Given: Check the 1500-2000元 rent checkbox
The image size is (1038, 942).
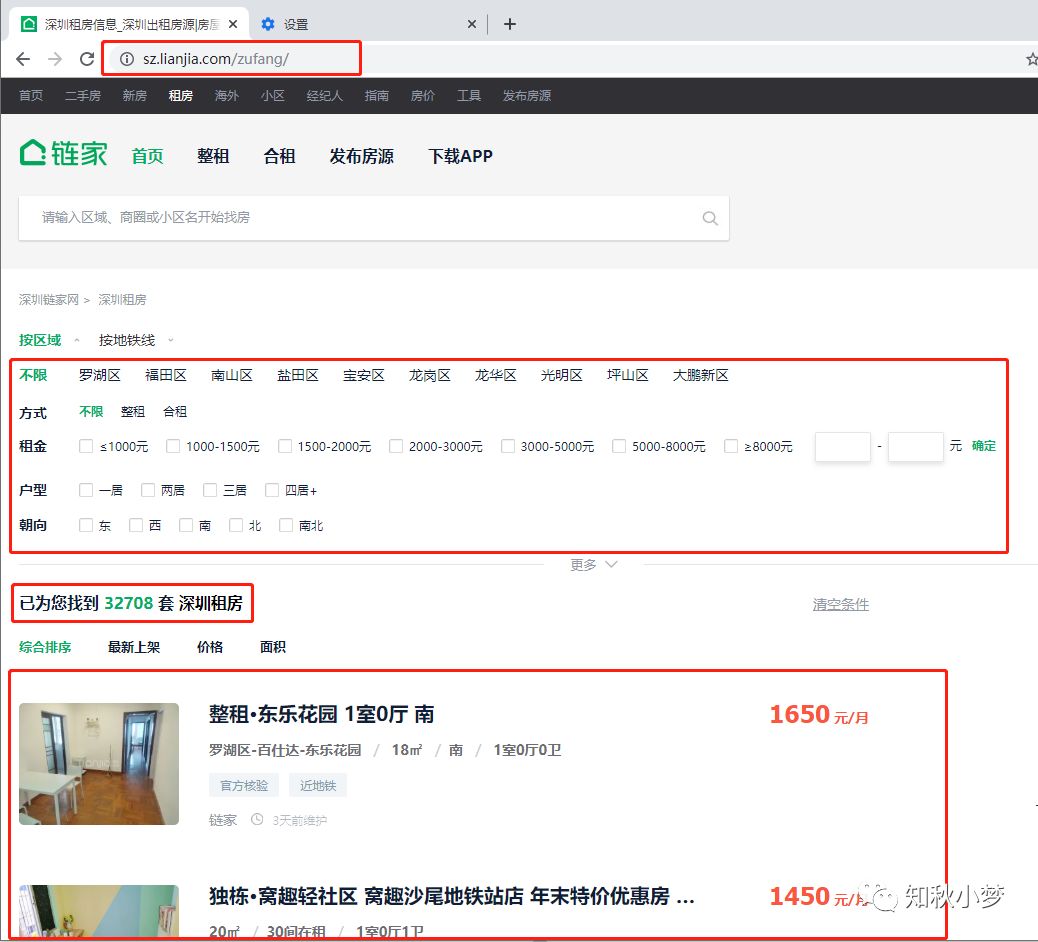Looking at the screenshot, I should (285, 446).
